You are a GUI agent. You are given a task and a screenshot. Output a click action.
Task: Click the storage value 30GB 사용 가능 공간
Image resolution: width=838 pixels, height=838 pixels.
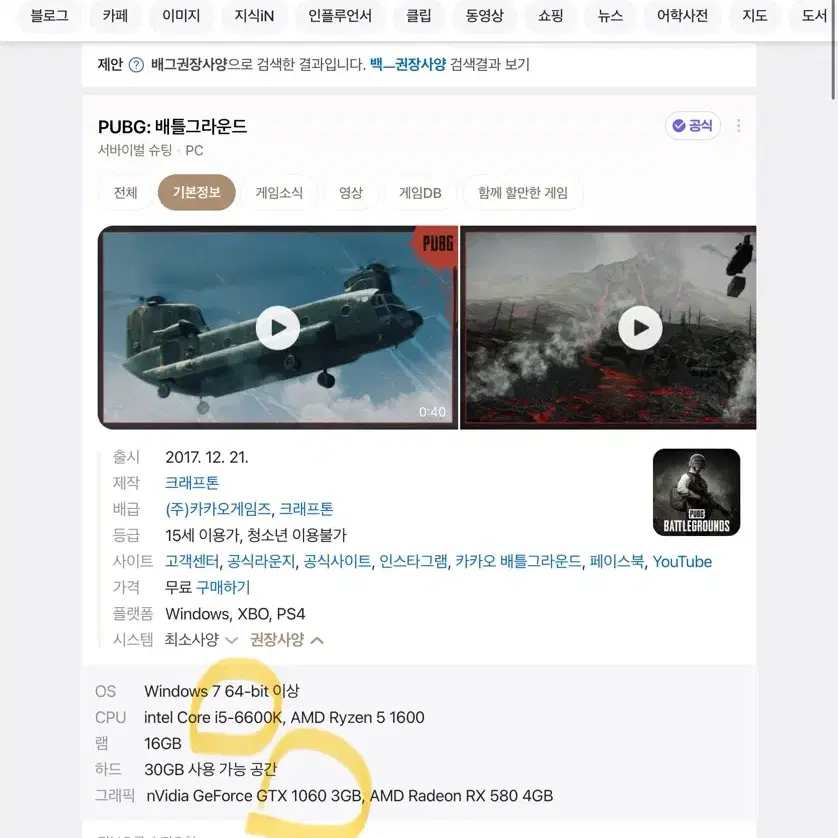(211, 770)
